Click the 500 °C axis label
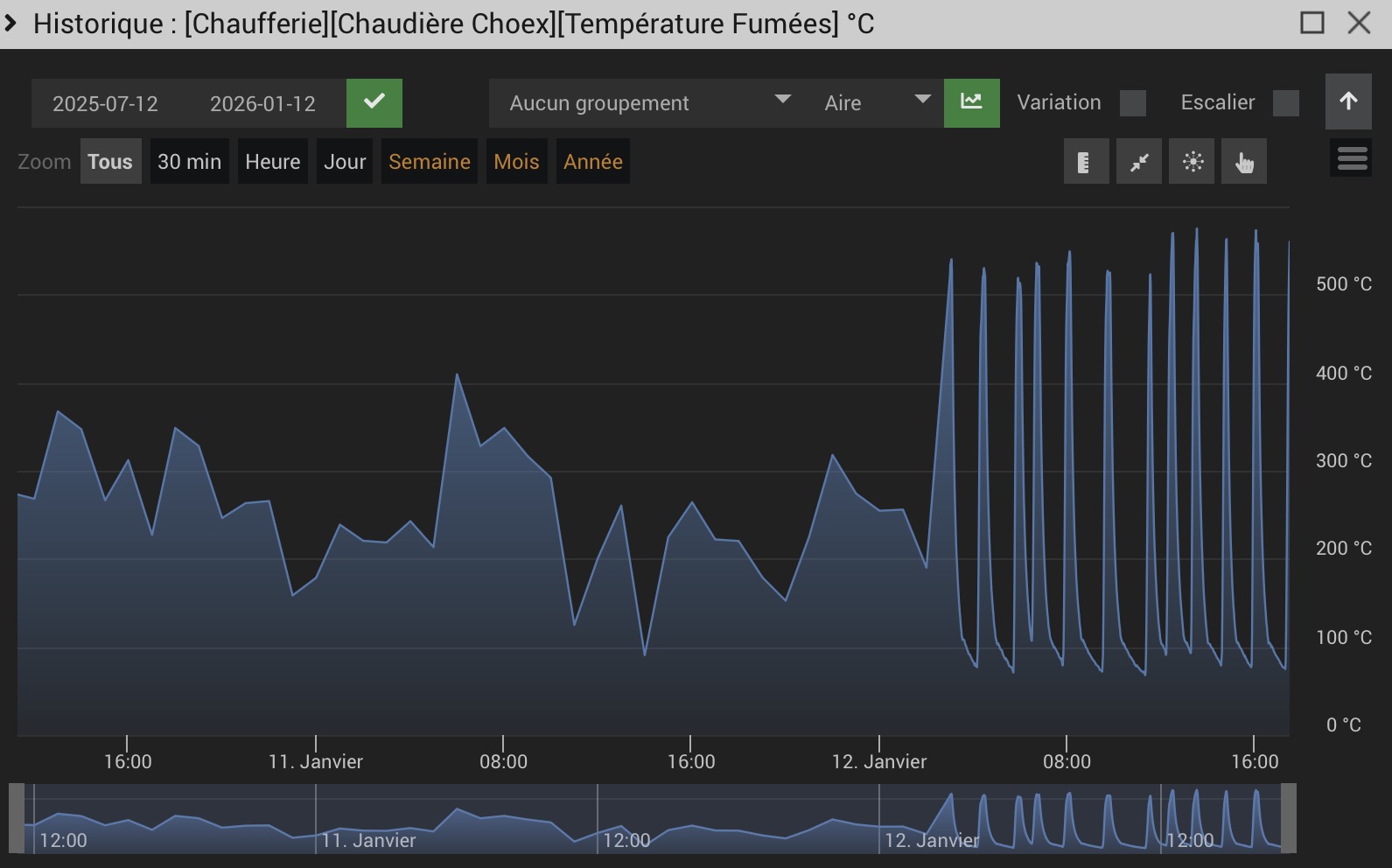This screenshot has height=868, width=1392. pyautogui.click(x=1344, y=283)
